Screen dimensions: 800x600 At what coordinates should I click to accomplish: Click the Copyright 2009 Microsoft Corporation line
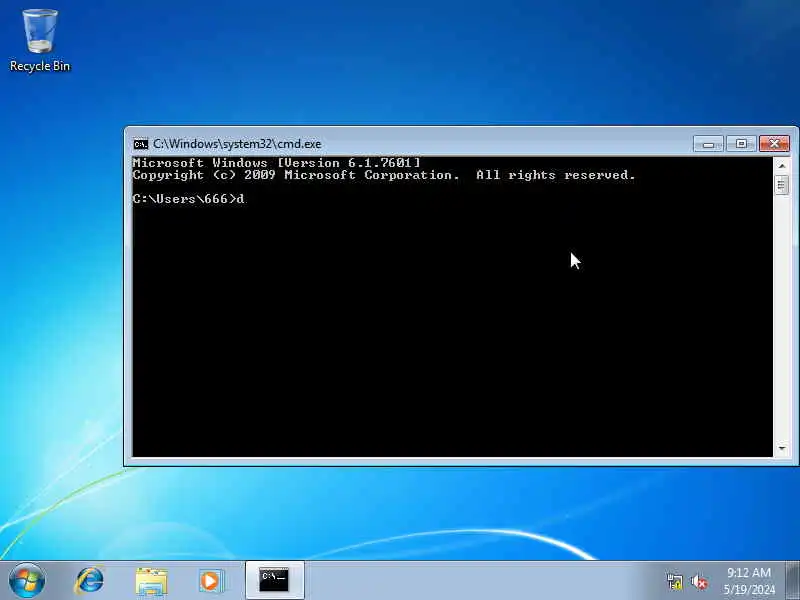[384, 175]
